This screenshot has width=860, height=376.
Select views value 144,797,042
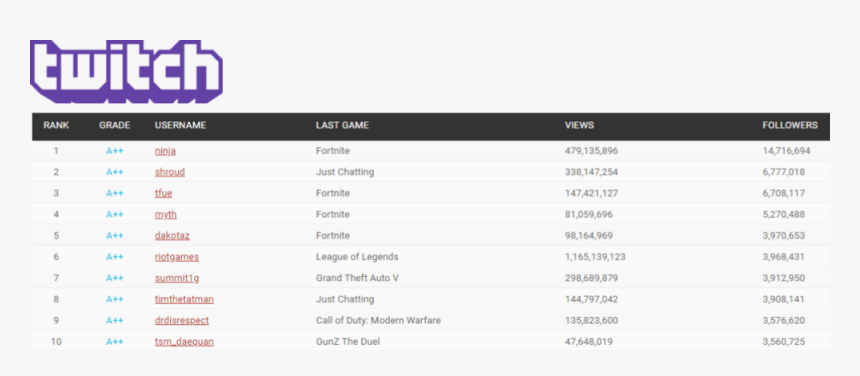pos(591,299)
